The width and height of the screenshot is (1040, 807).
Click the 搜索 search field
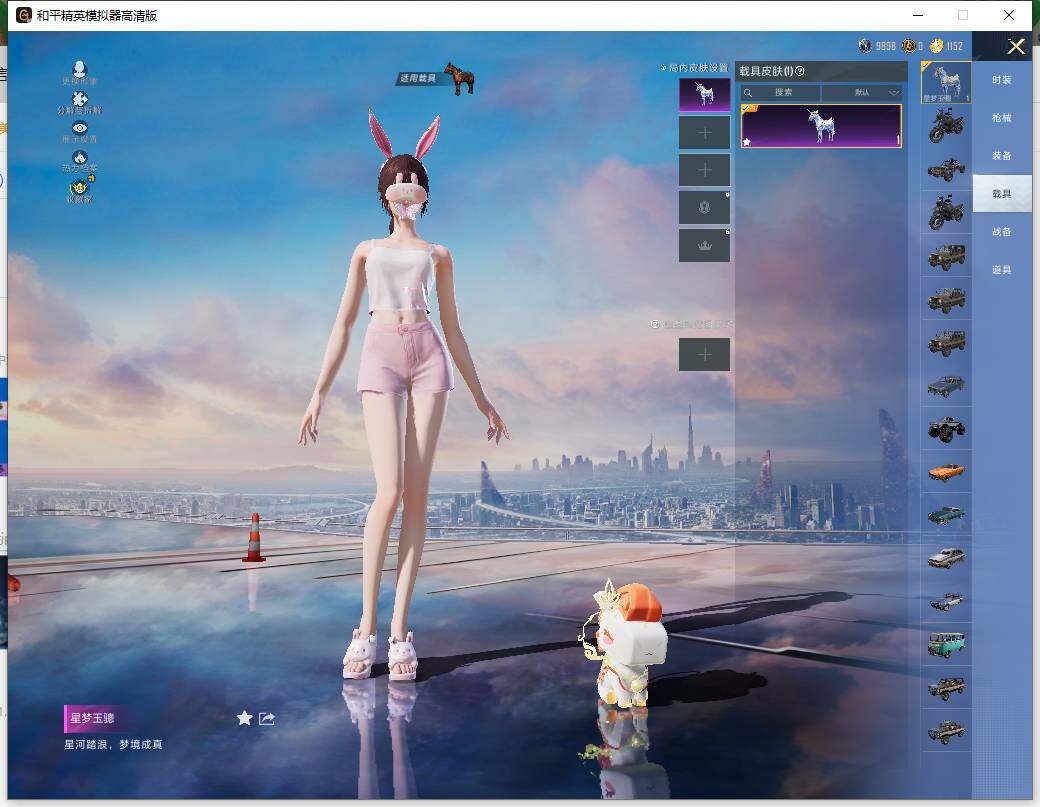coord(782,92)
